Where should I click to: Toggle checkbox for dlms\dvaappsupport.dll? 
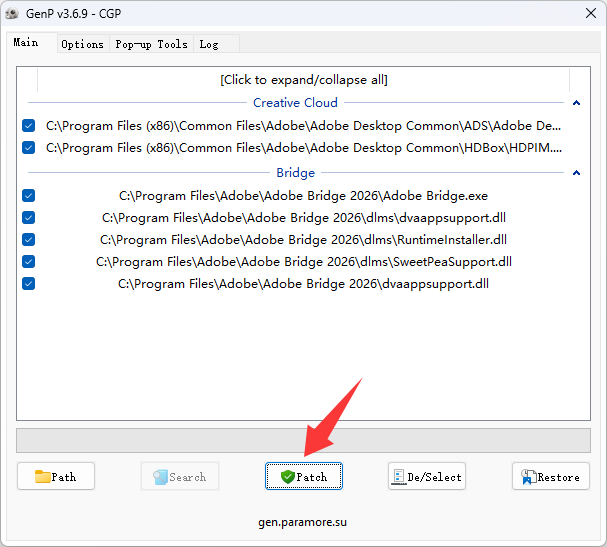tap(29, 218)
